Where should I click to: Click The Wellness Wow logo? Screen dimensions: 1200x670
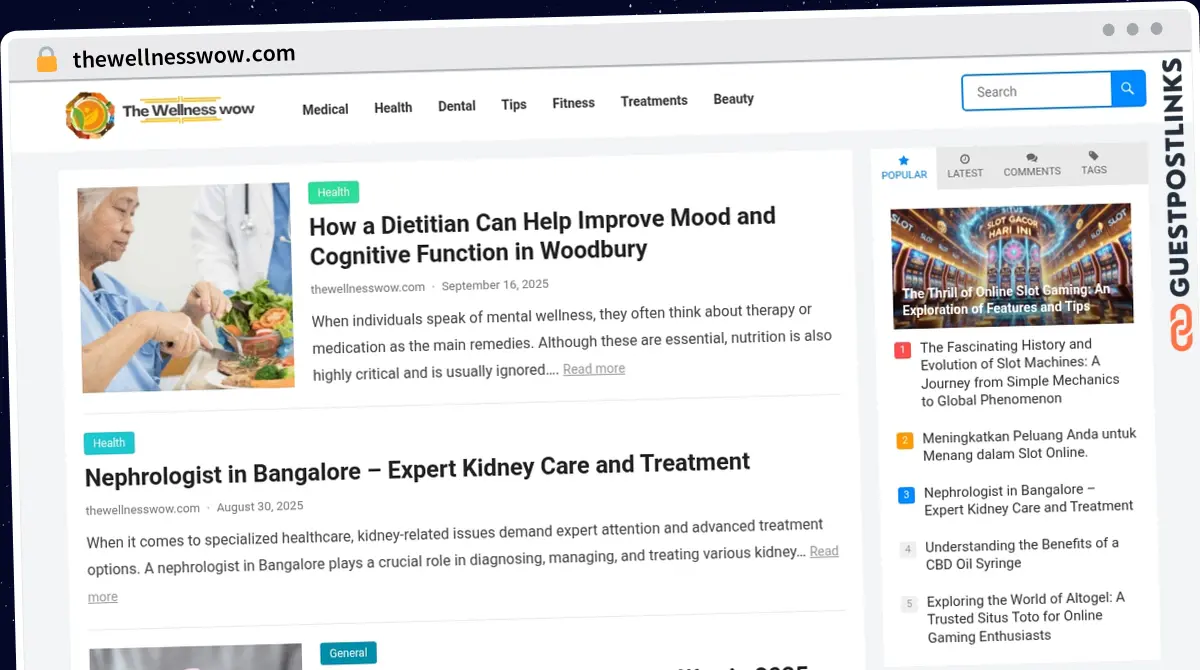tap(160, 113)
